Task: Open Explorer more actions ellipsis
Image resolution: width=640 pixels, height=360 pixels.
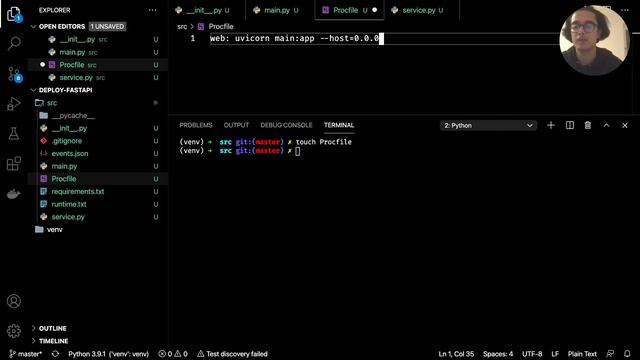Action: coord(152,10)
